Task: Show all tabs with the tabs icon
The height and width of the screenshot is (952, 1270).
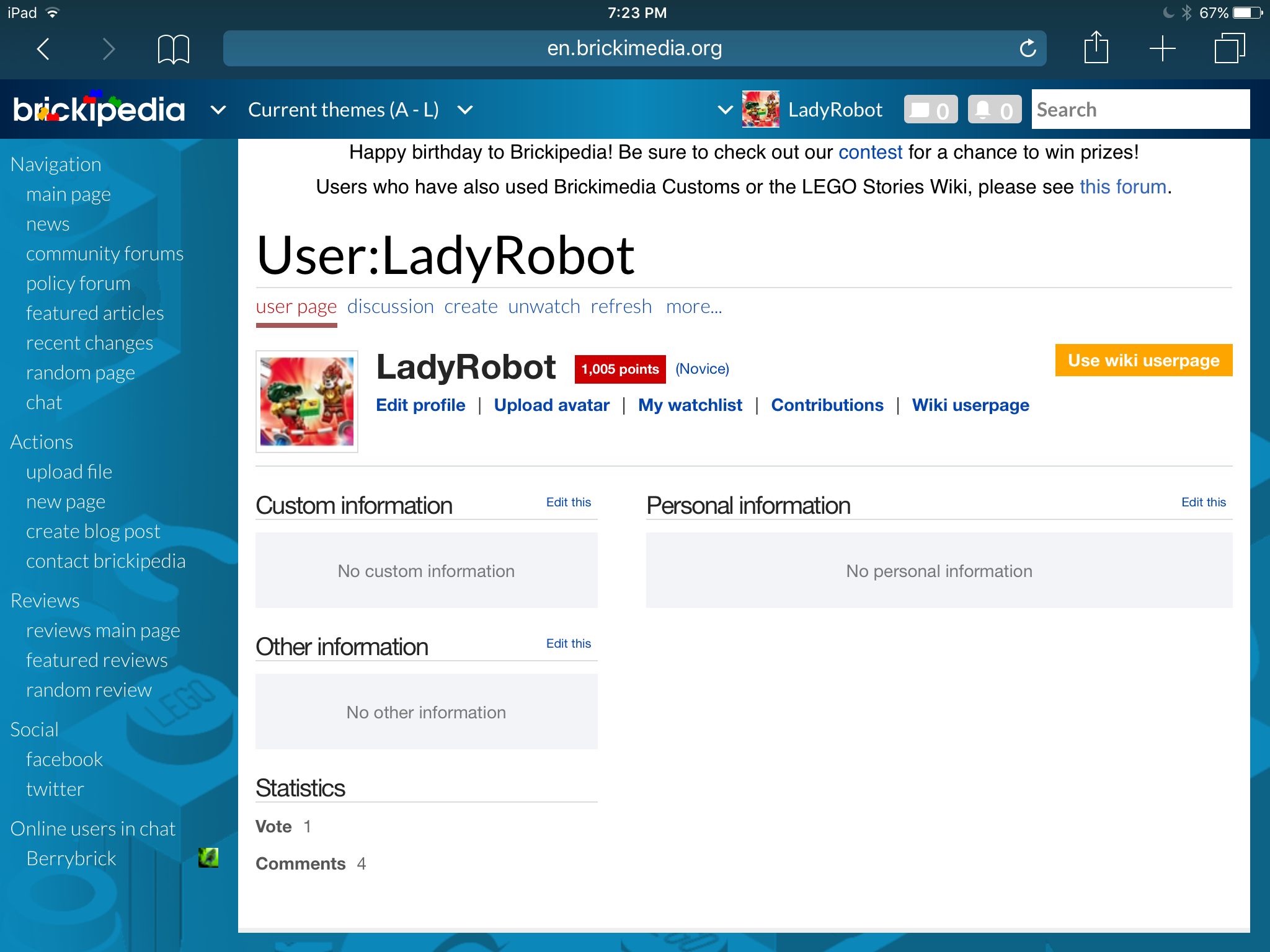Action: (1229, 48)
